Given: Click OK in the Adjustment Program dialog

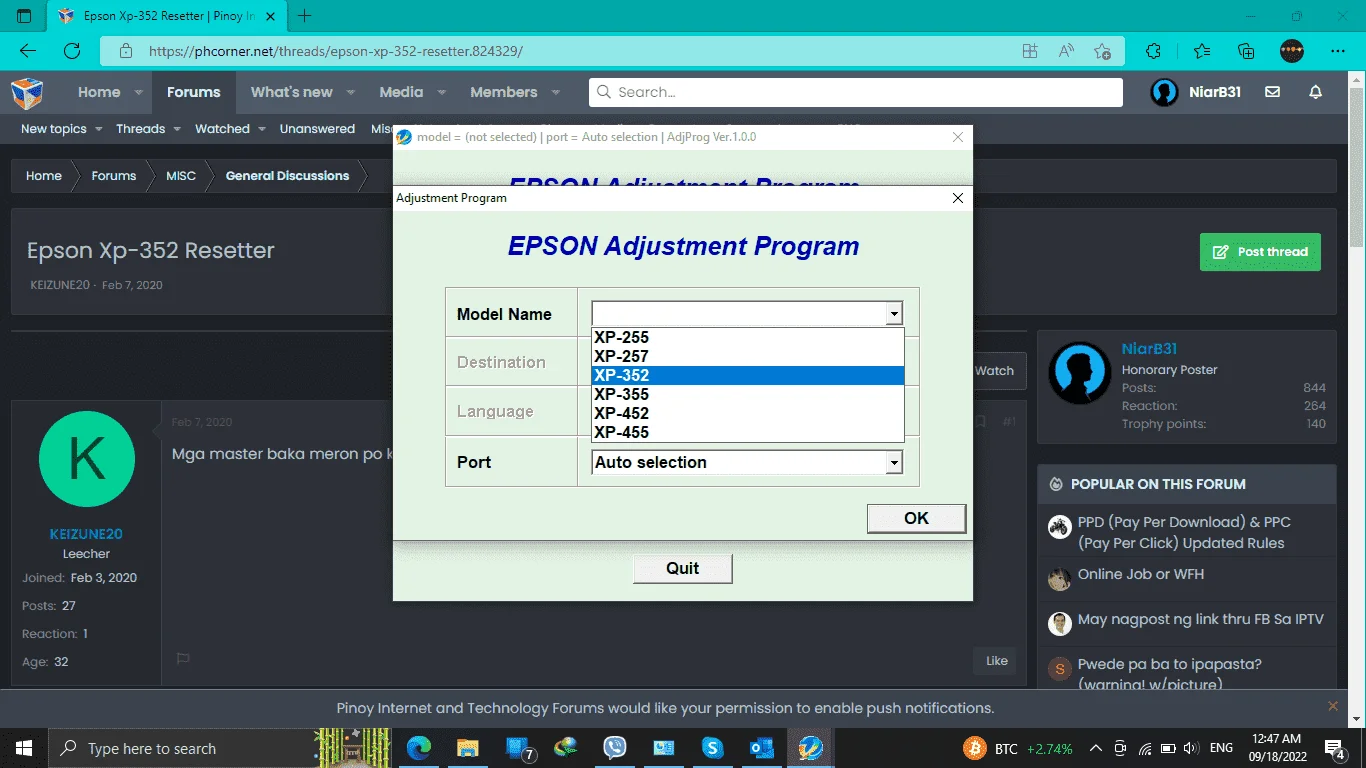Looking at the screenshot, I should [x=916, y=518].
